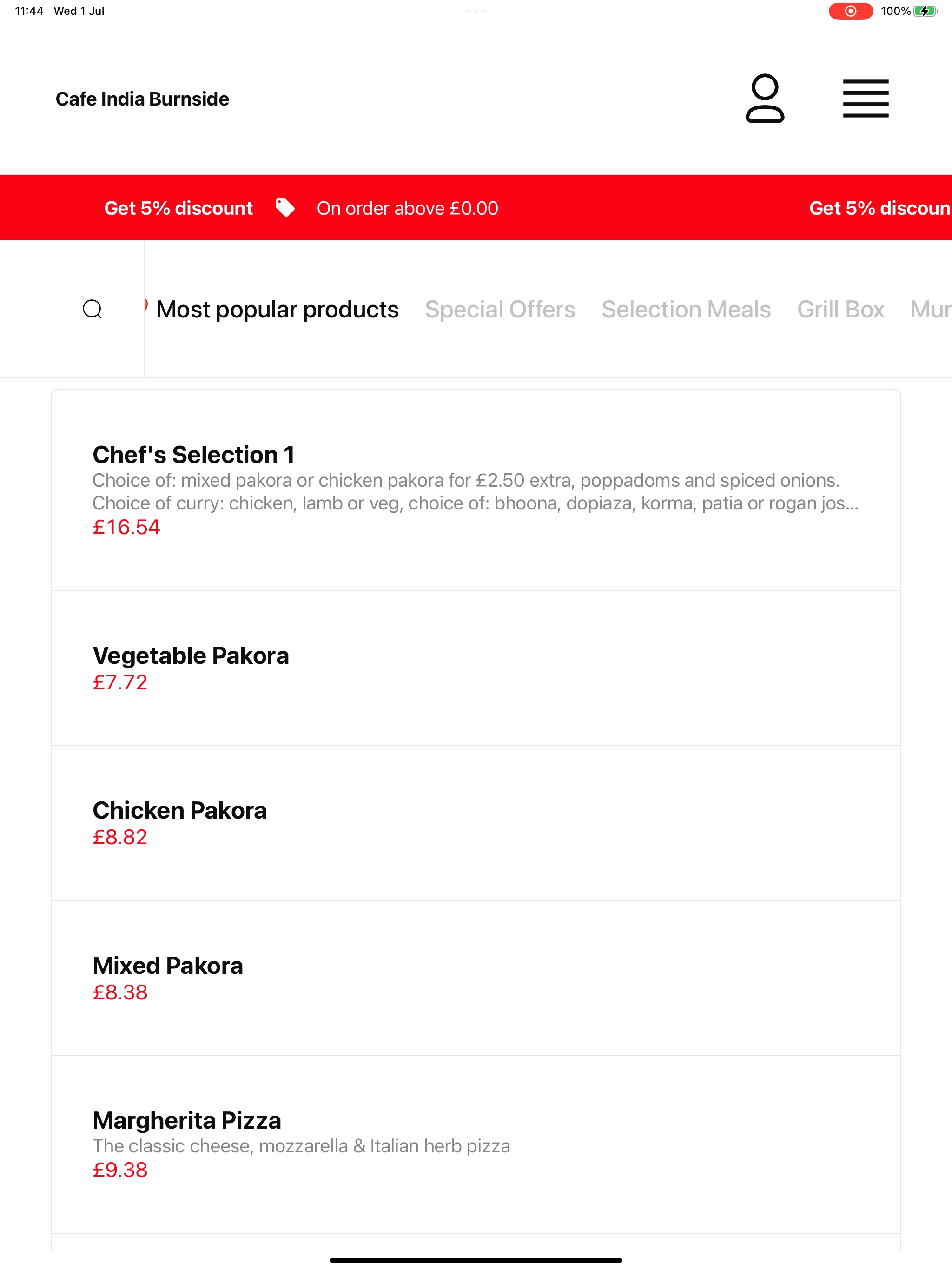Open the Vegetable Pakora item

click(476, 668)
